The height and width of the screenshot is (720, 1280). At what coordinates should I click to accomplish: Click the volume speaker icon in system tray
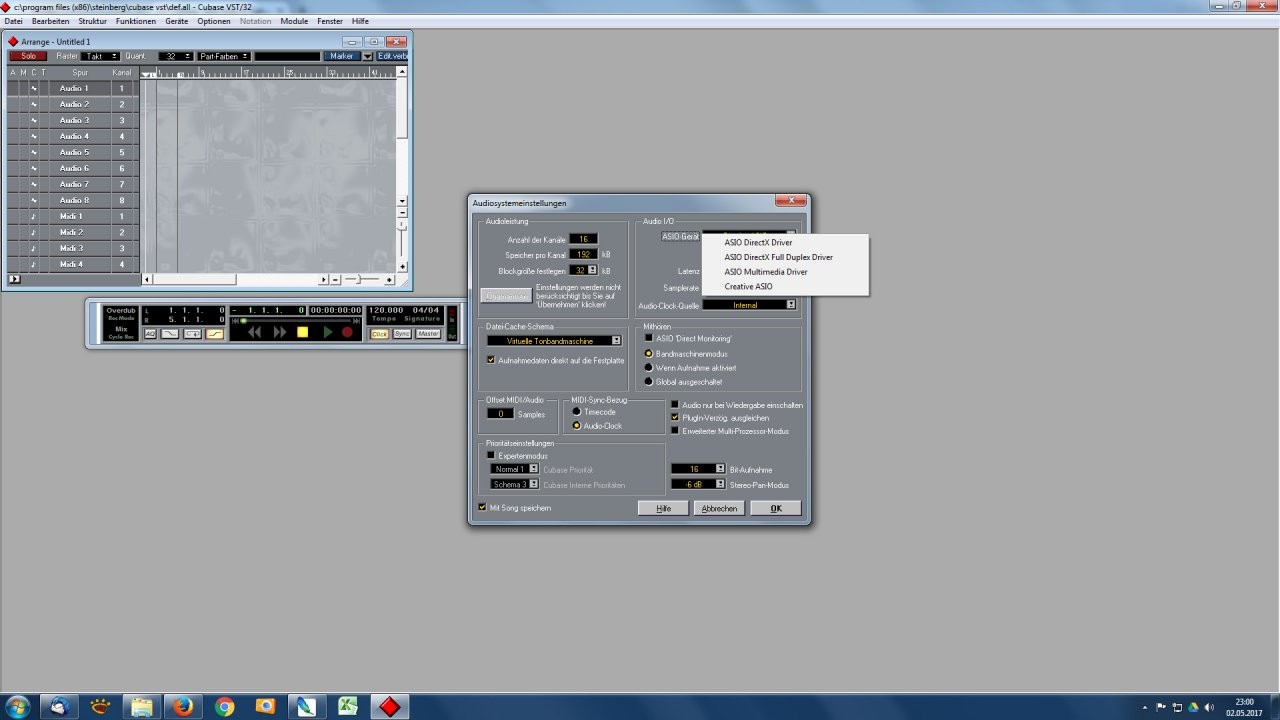click(x=1207, y=707)
